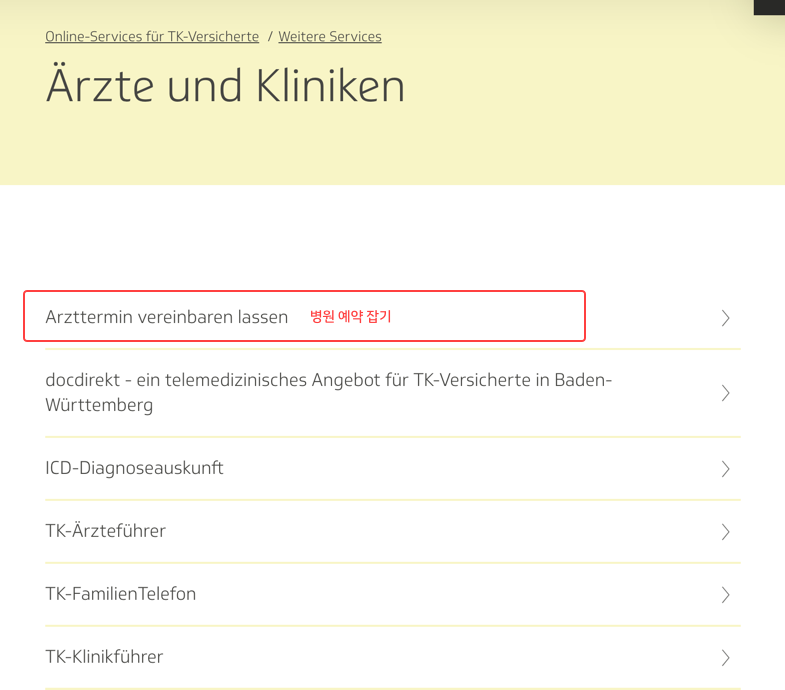The width and height of the screenshot is (785, 690).
Task: Open ICD-Diagnoseauskunft
Action: point(134,468)
